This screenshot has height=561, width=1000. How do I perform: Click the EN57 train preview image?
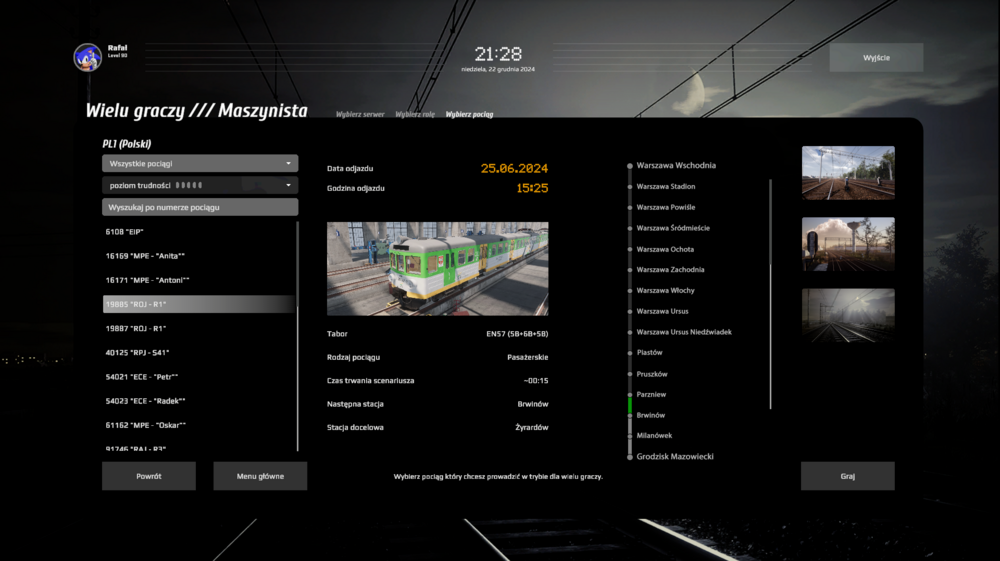[437, 269]
